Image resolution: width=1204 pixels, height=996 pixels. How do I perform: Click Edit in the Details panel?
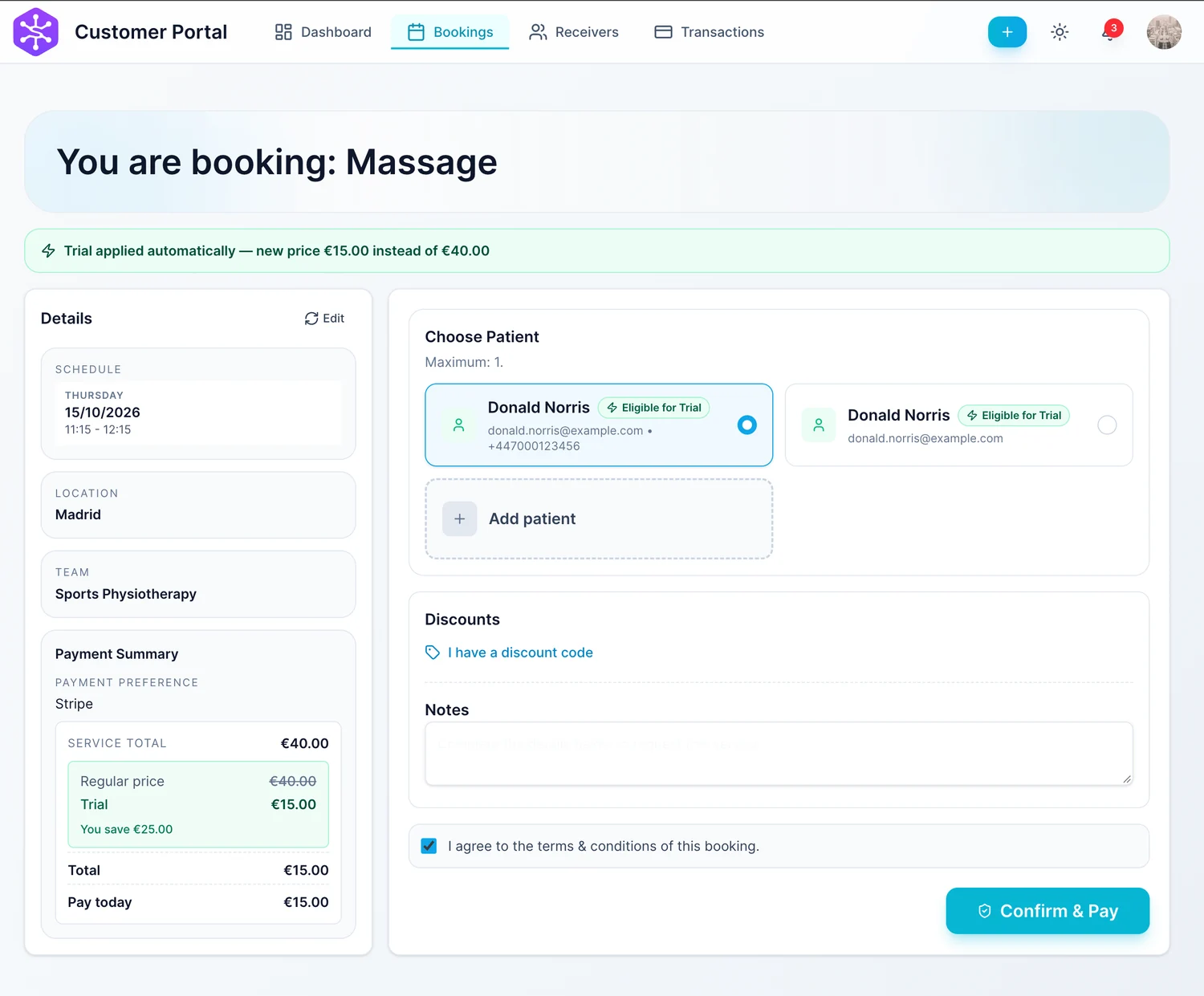(x=324, y=319)
